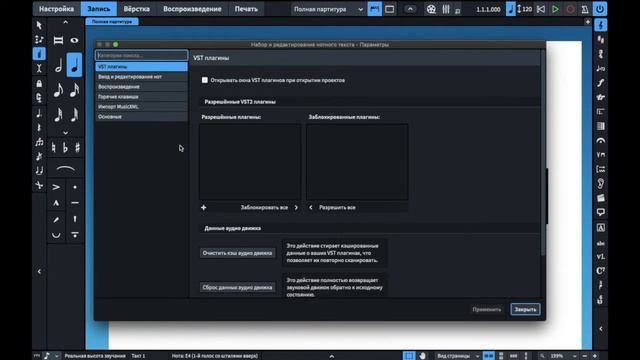Viewport: 640px width, 360px height.
Task: Toggle the note input button in left toolbox
Action: [x=39, y=54]
